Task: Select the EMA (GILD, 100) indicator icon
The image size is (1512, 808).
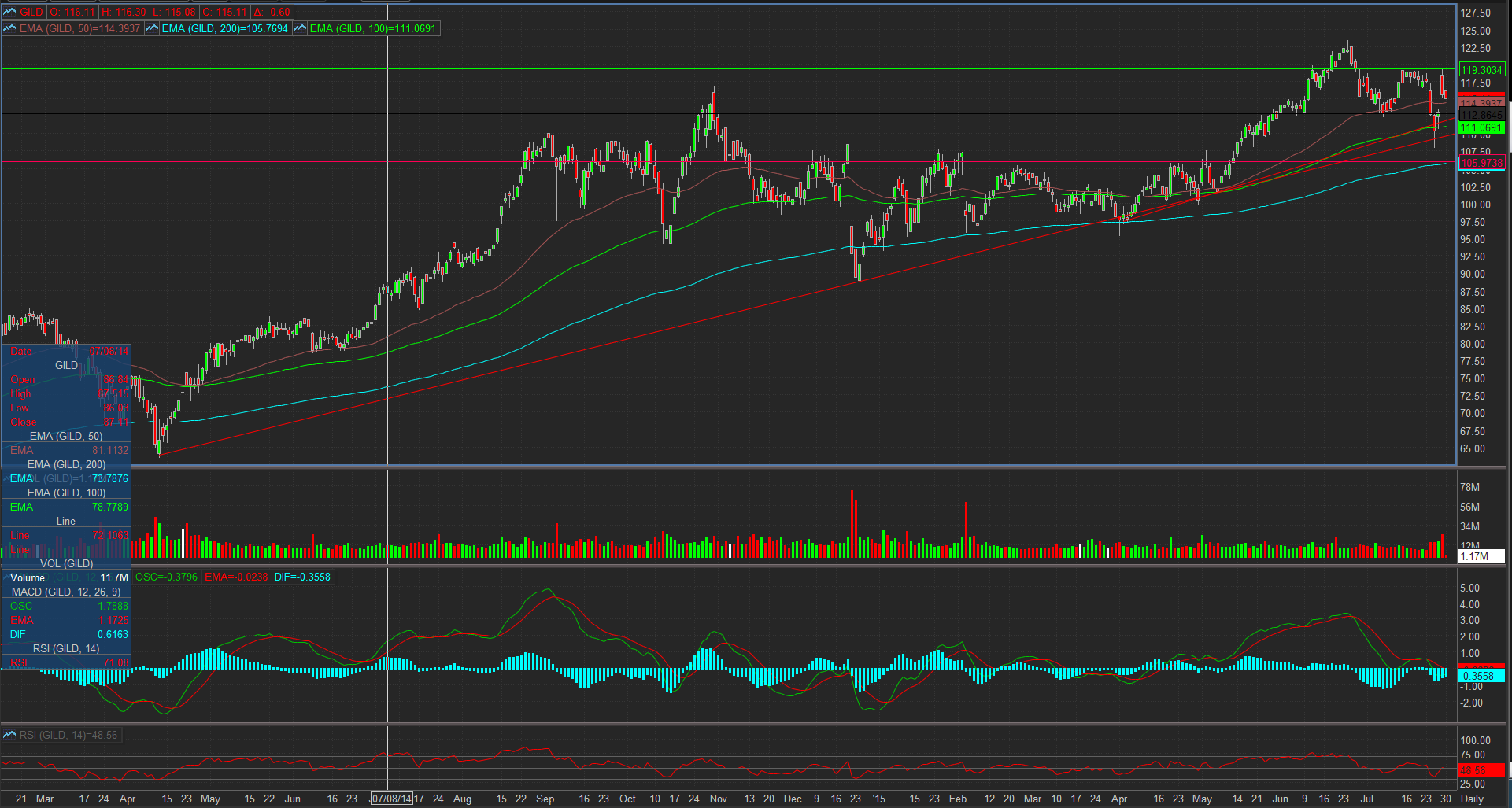Action: pos(299,28)
